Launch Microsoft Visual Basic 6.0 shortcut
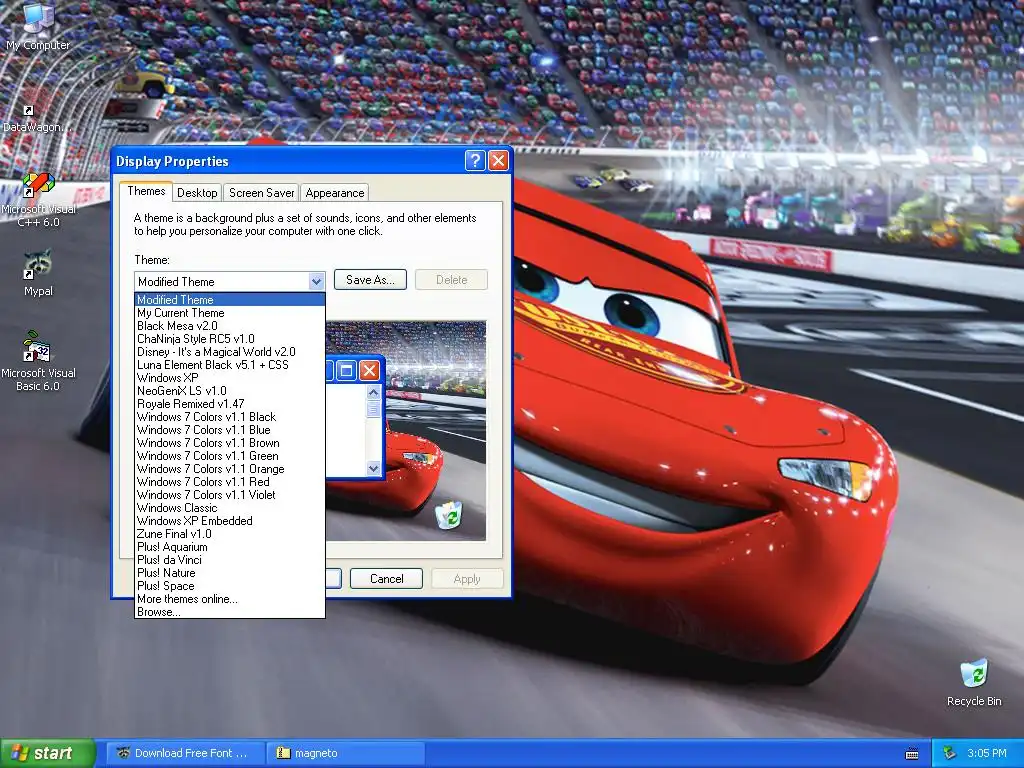This screenshot has width=1024, height=768. (x=38, y=361)
